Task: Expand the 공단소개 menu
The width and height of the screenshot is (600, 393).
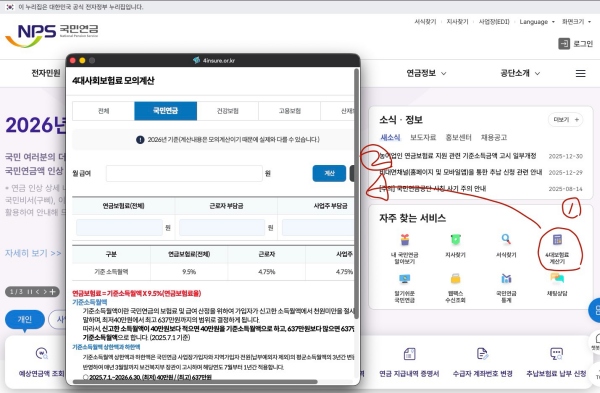Action: [x=520, y=73]
